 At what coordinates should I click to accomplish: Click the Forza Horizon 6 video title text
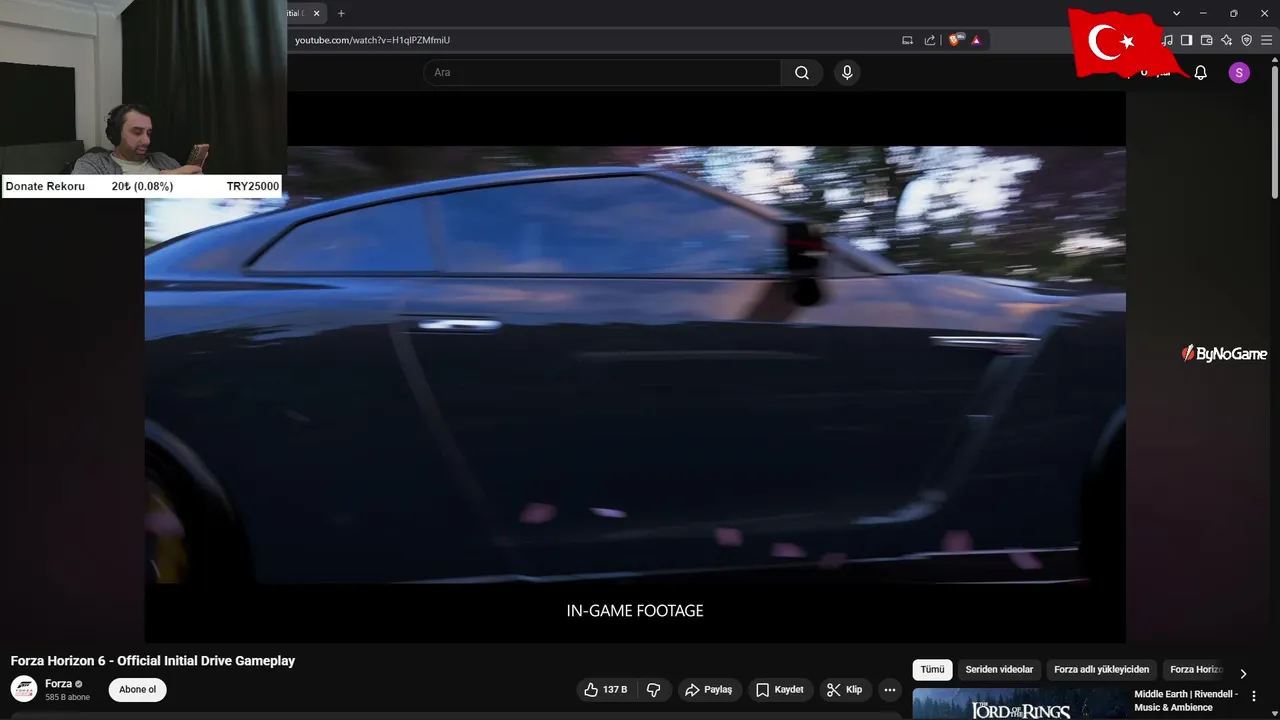153,661
